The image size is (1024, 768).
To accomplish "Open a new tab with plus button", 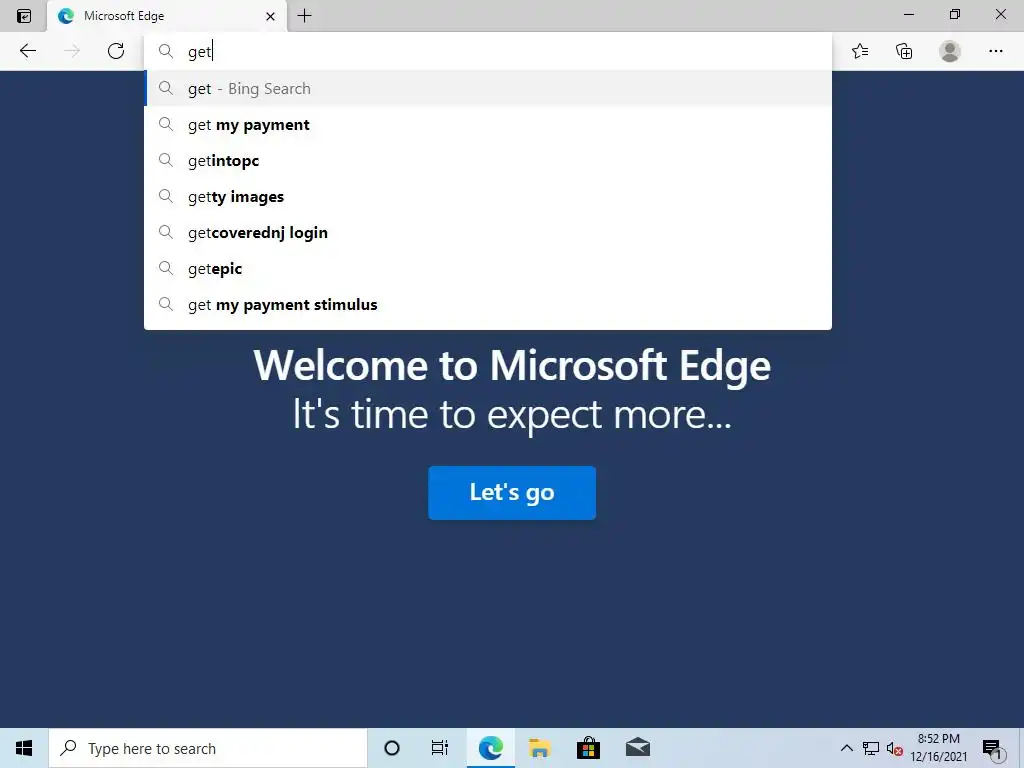I will (304, 16).
